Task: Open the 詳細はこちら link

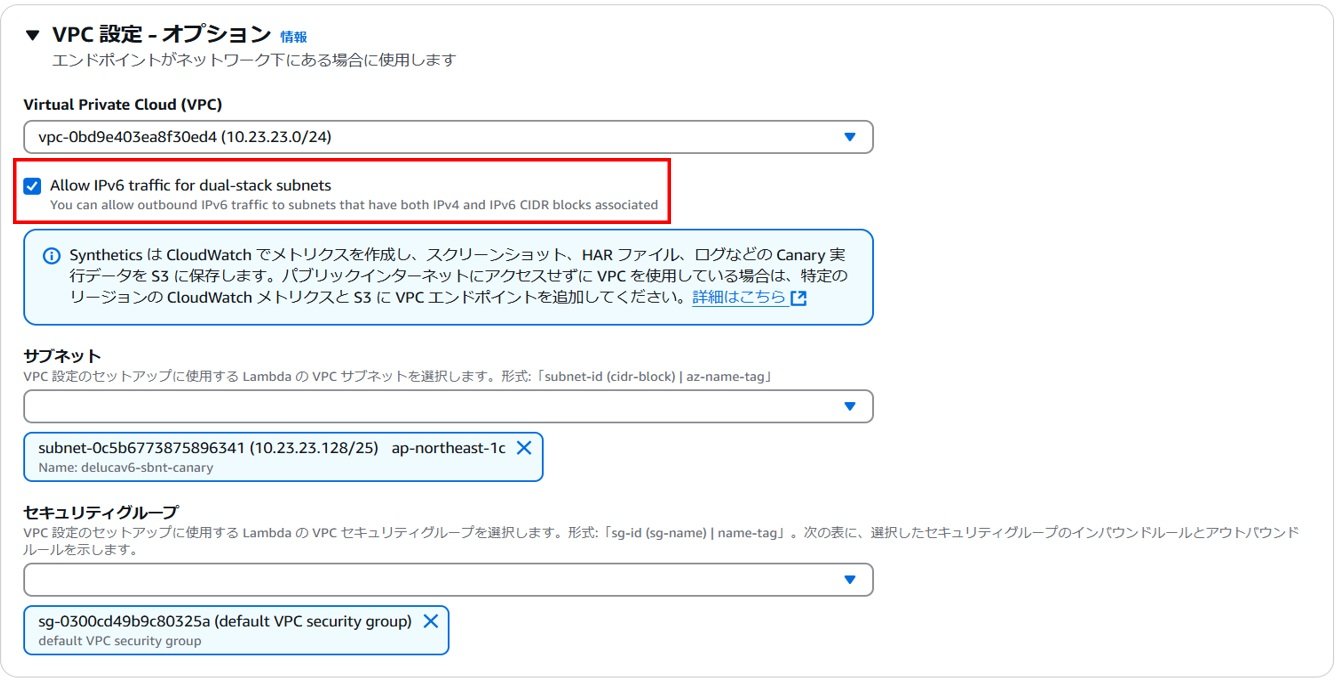Action: tap(738, 297)
